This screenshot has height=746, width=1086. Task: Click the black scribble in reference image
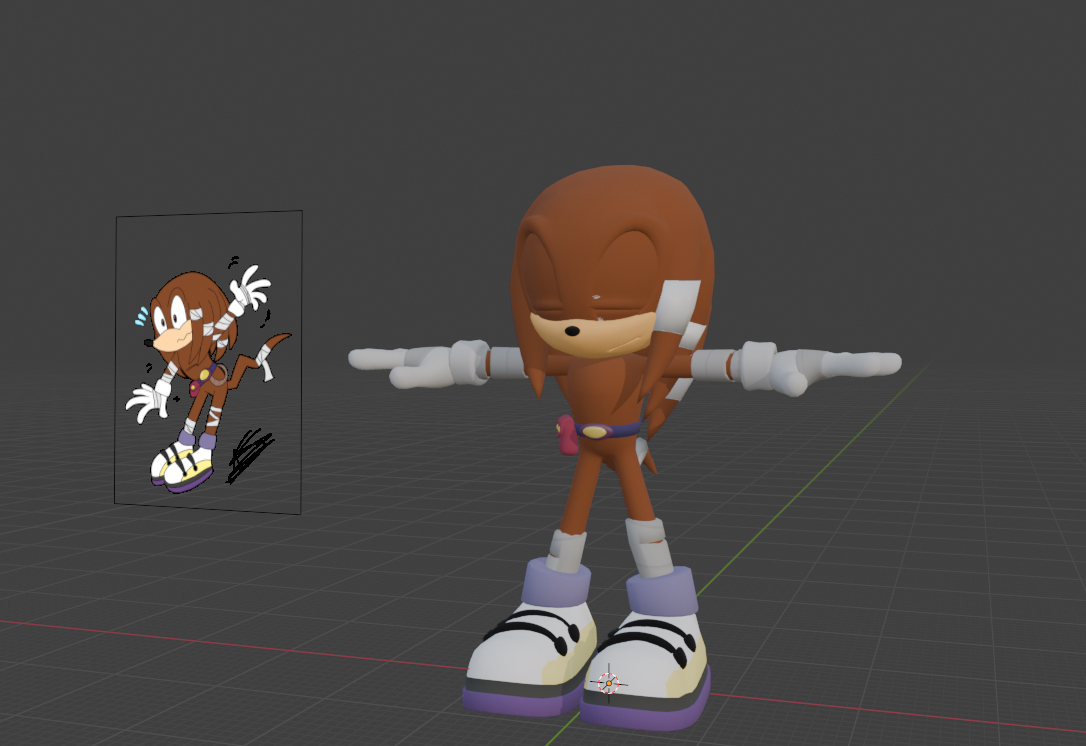point(248,455)
